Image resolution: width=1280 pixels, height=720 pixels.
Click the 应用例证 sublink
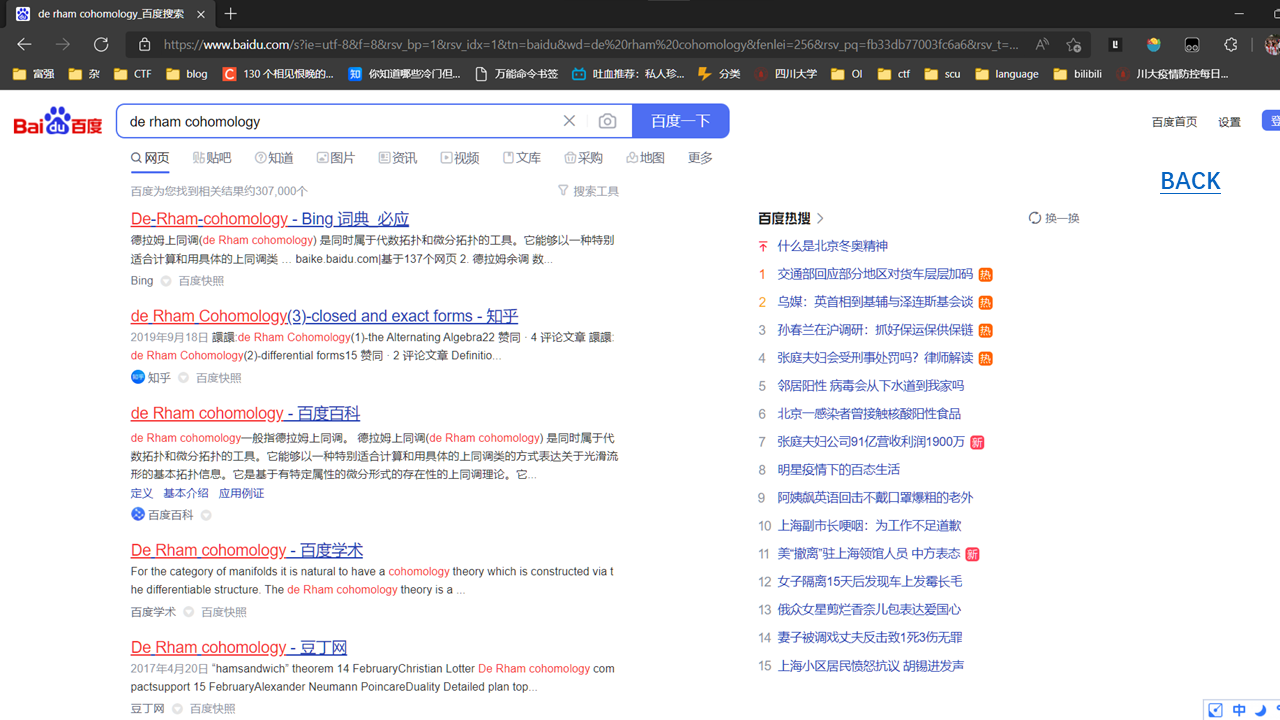pos(241,493)
